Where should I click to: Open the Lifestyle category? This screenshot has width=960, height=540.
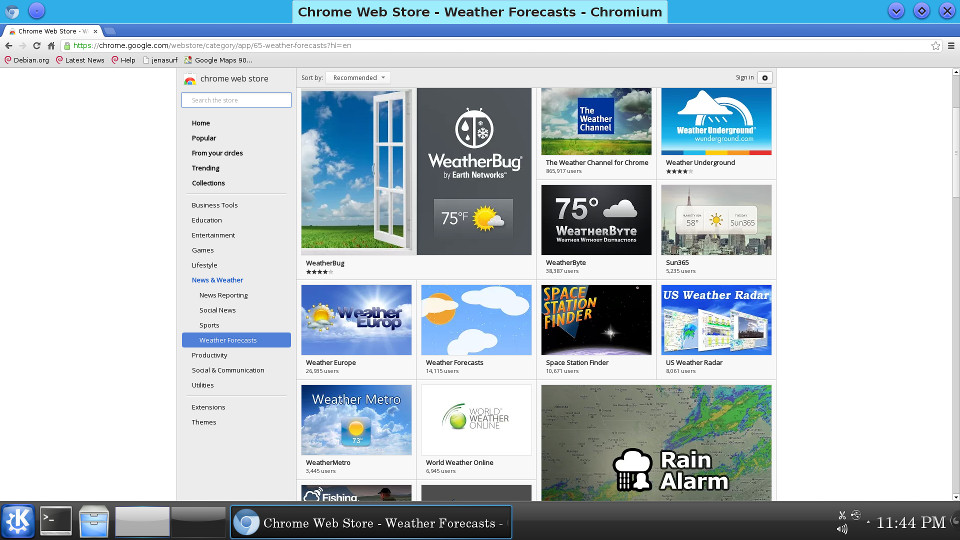tap(204, 266)
